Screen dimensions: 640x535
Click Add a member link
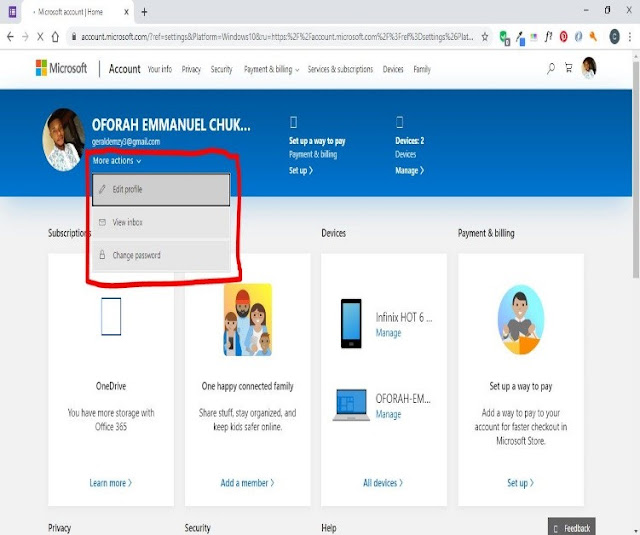pos(247,483)
